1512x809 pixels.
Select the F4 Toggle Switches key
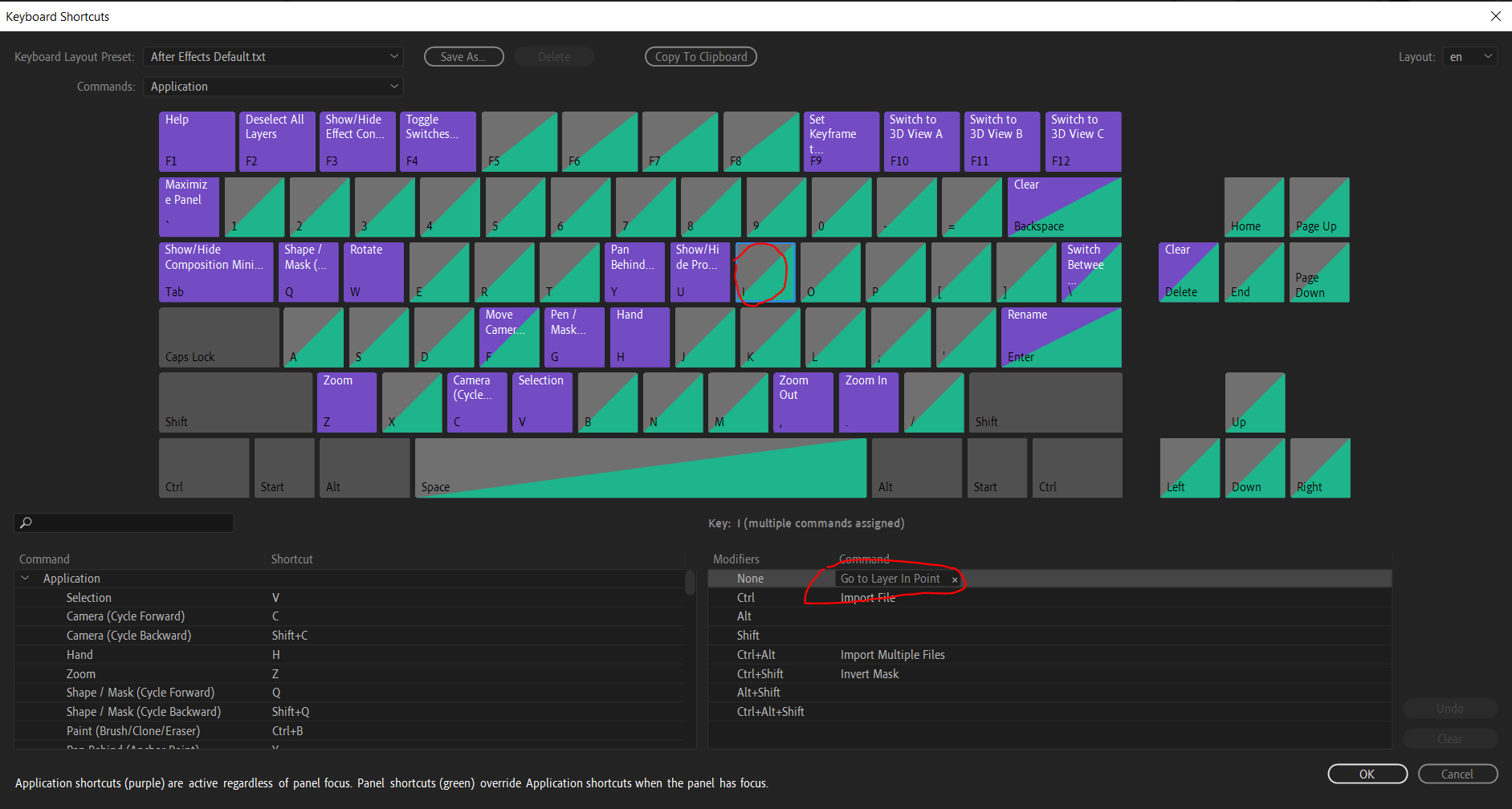(x=438, y=141)
